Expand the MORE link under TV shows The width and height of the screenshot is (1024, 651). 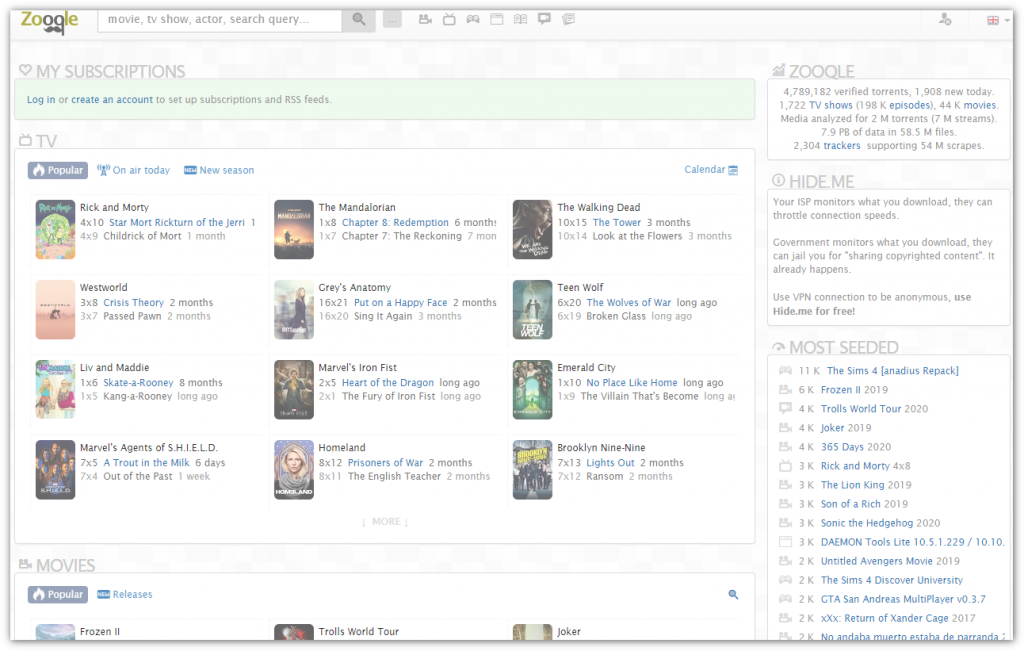pos(385,522)
